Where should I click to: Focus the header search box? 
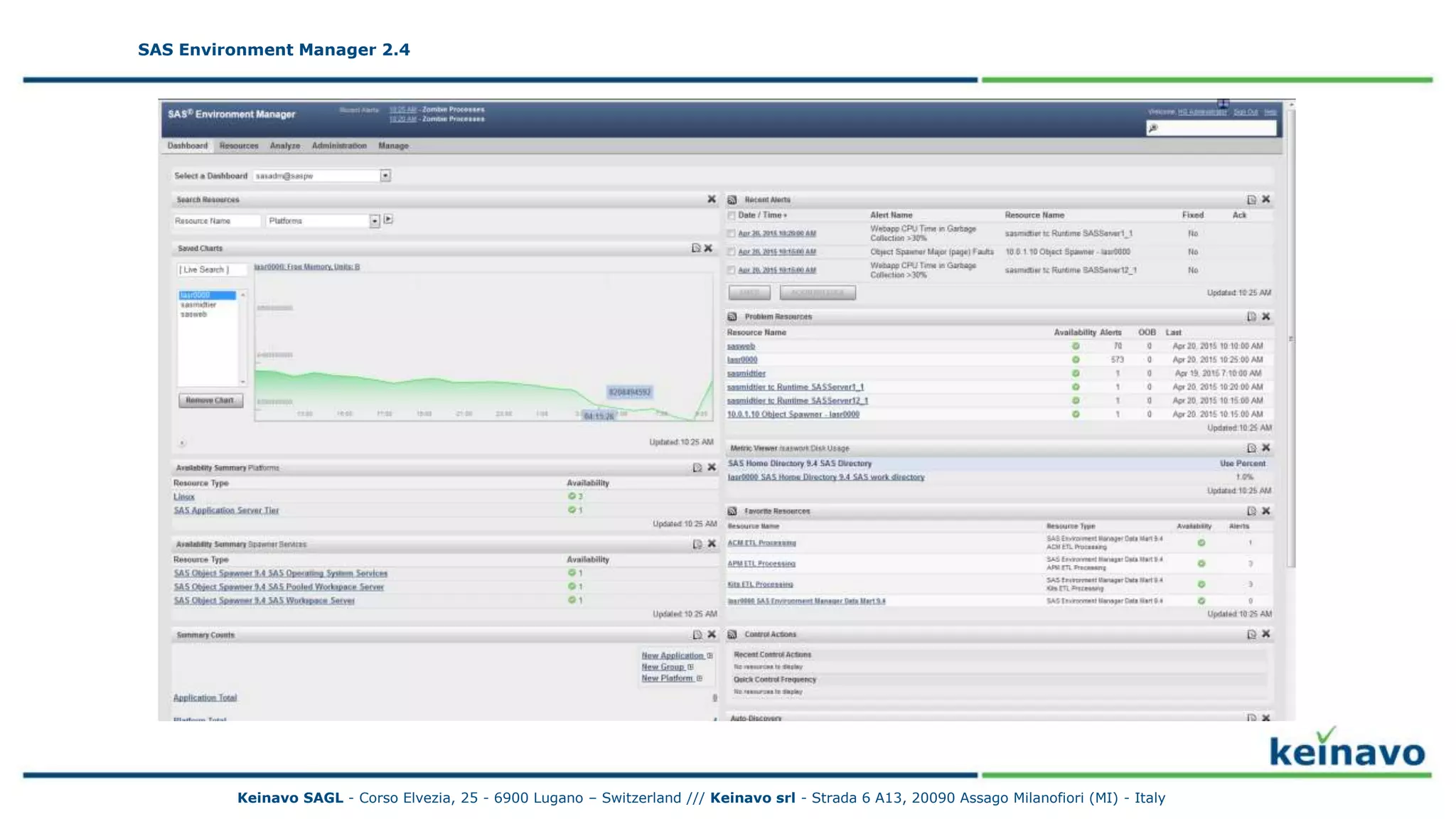(1211, 128)
